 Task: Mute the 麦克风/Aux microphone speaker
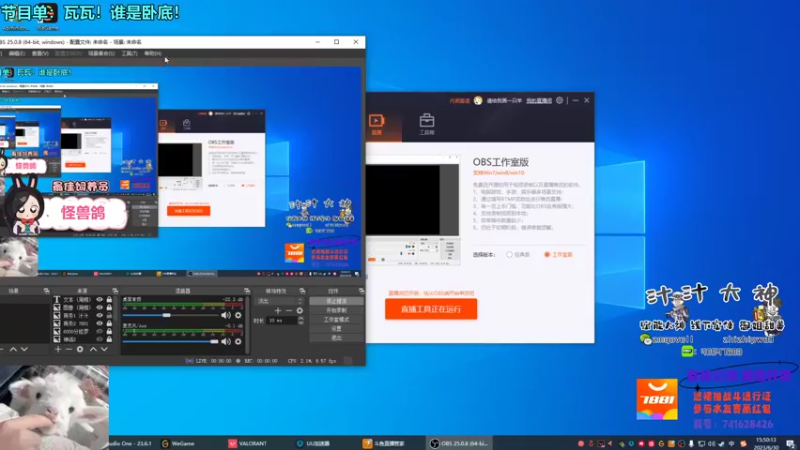point(226,341)
